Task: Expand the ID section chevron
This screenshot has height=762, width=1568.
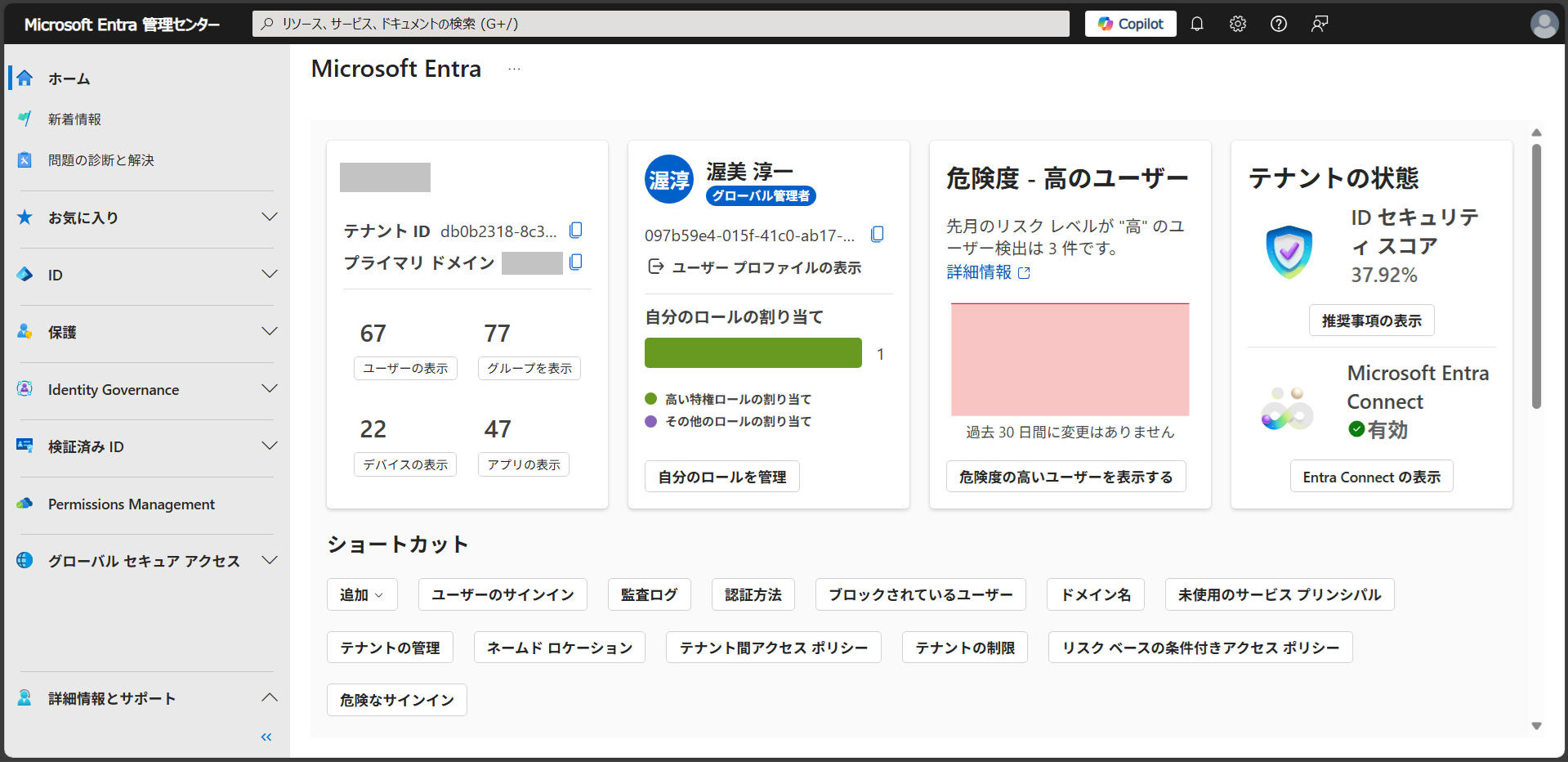Action: click(x=270, y=274)
